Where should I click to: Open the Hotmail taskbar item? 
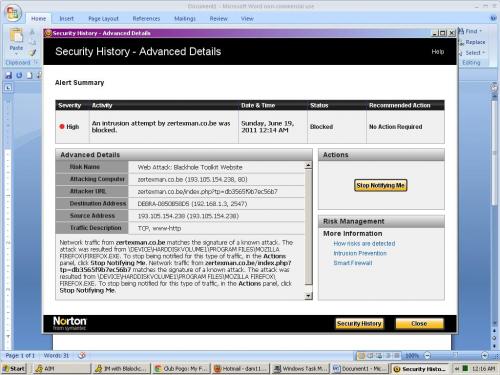point(240,369)
